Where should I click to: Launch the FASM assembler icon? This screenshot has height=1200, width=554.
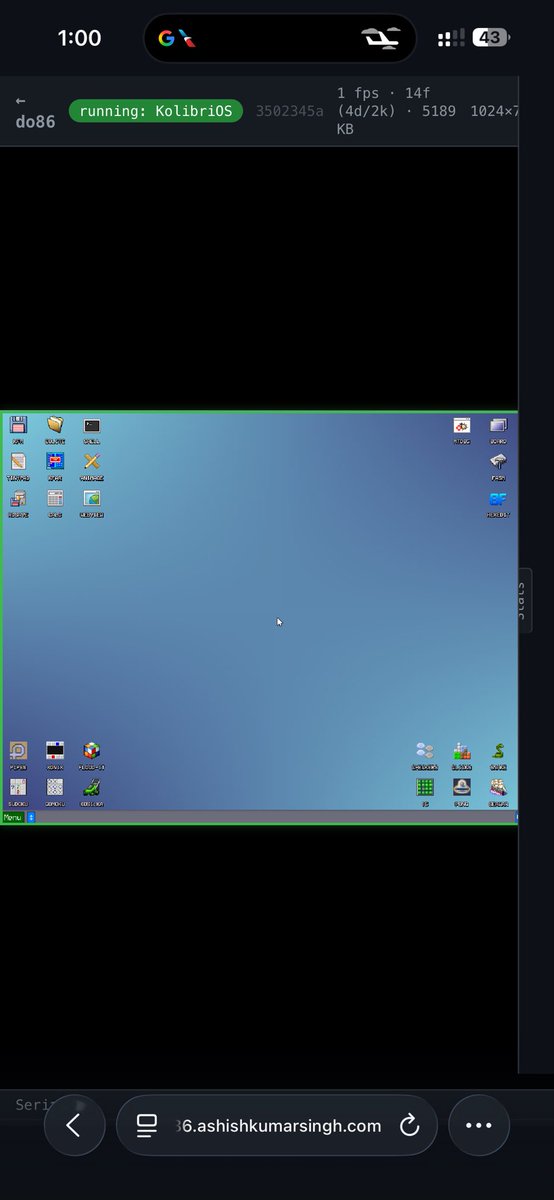[x=498, y=461]
